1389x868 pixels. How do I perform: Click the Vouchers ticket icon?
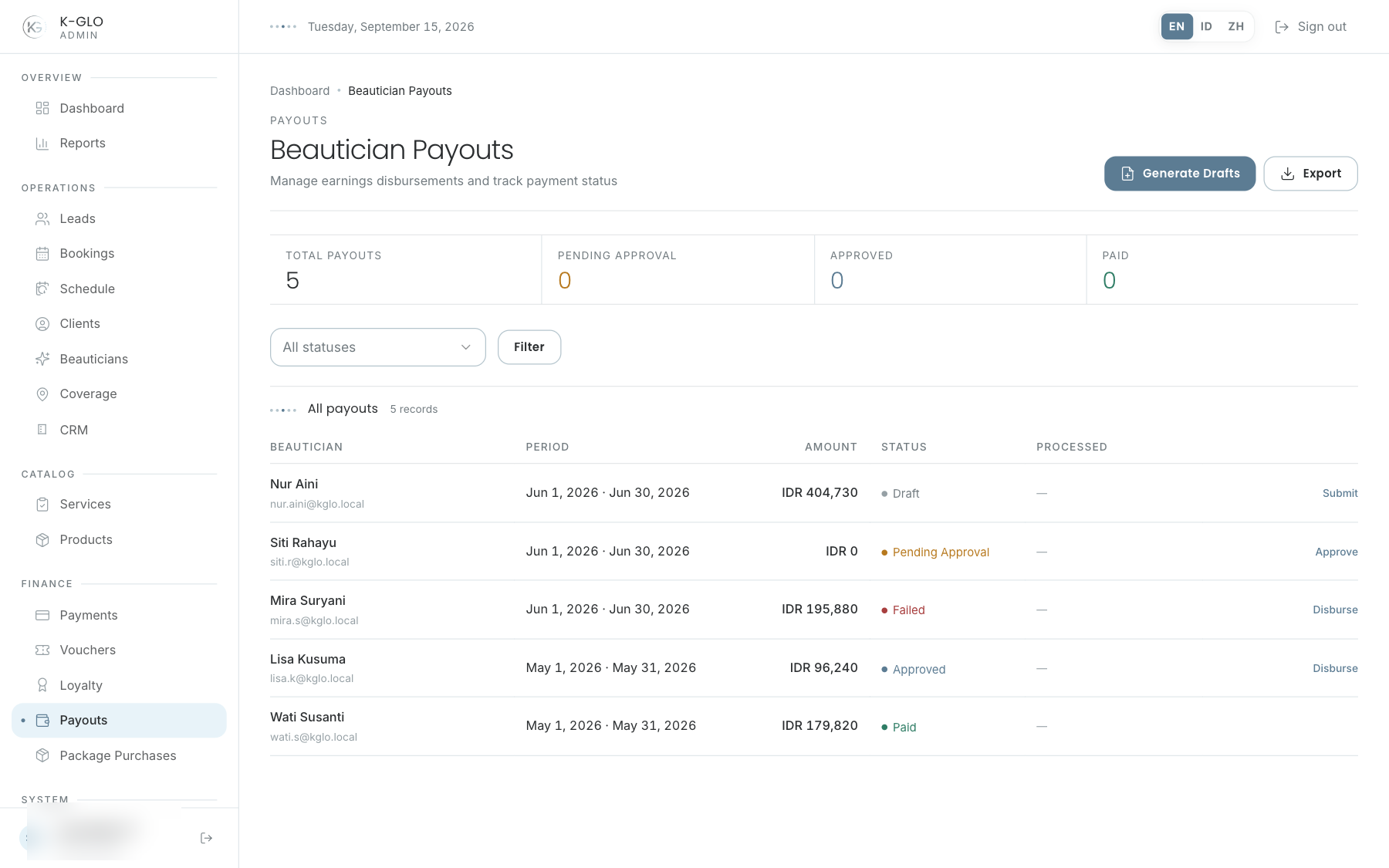pos(42,650)
